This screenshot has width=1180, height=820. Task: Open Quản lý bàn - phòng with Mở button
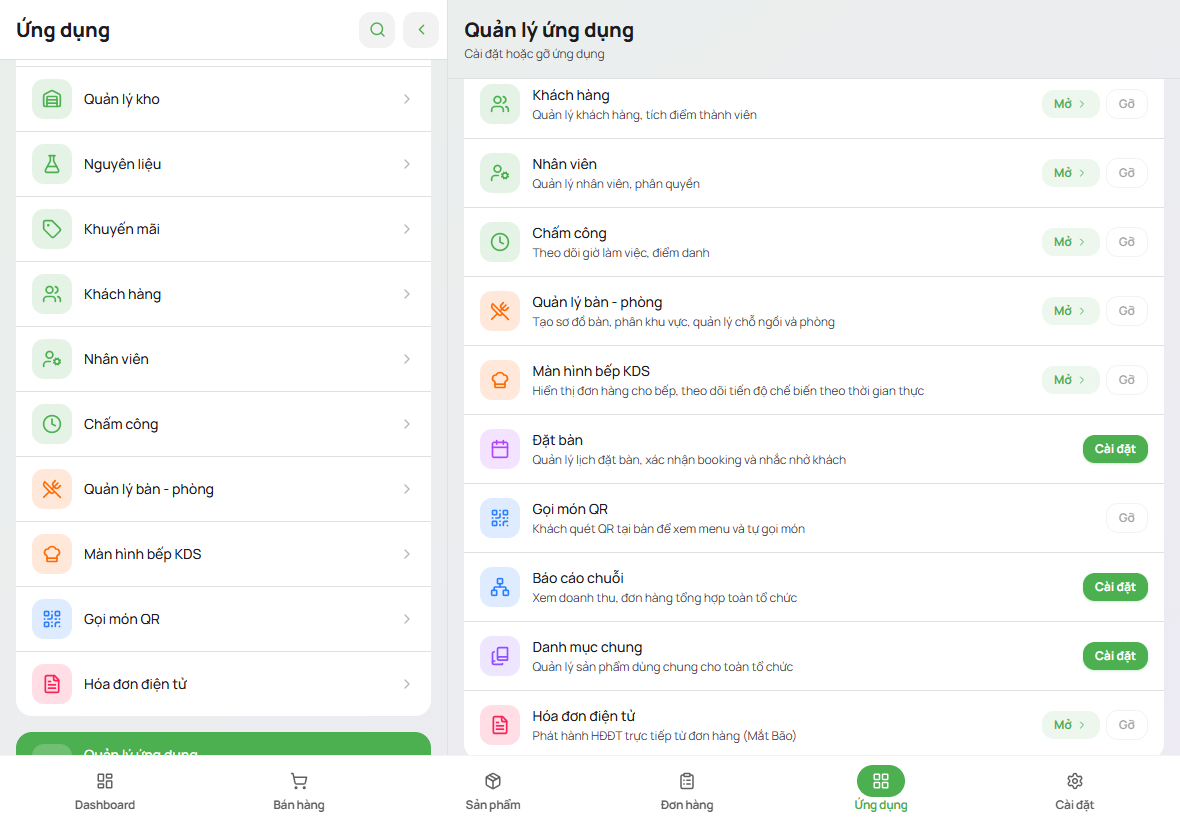(1070, 311)
